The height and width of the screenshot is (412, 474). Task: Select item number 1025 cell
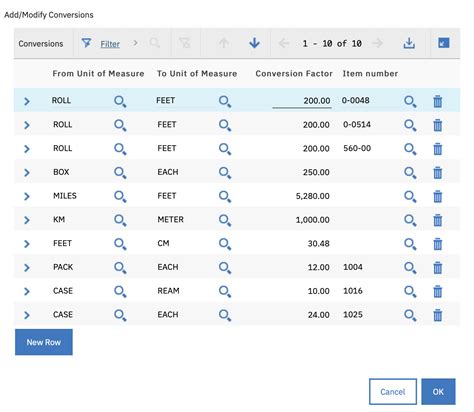(353, 315)
